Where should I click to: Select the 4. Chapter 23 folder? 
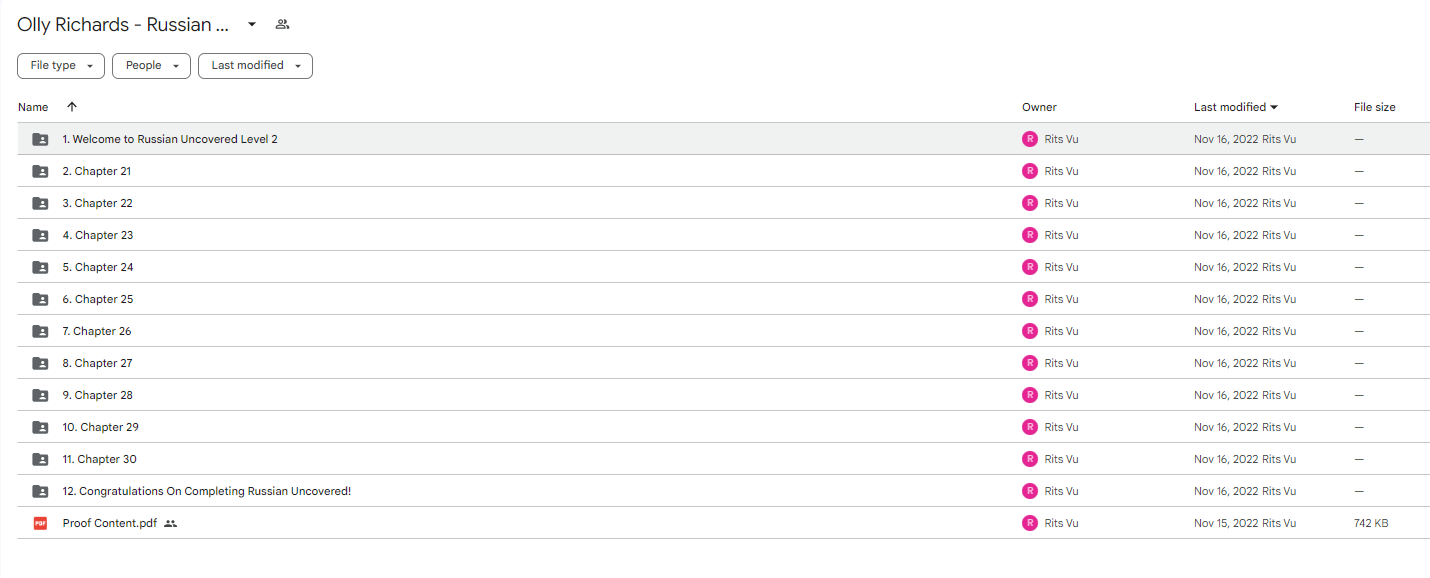[723, 235]
